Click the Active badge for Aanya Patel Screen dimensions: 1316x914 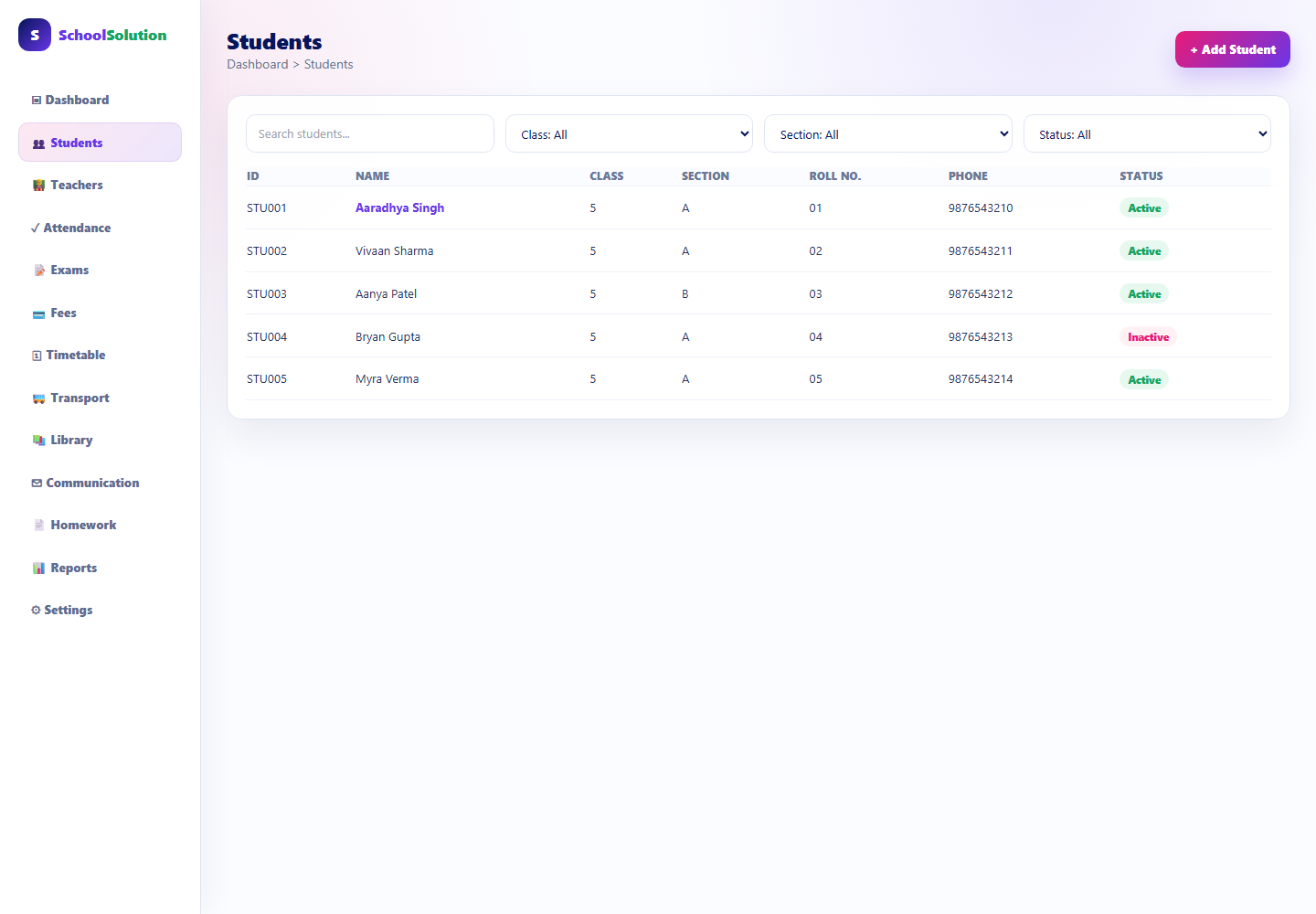(1144, 294)
